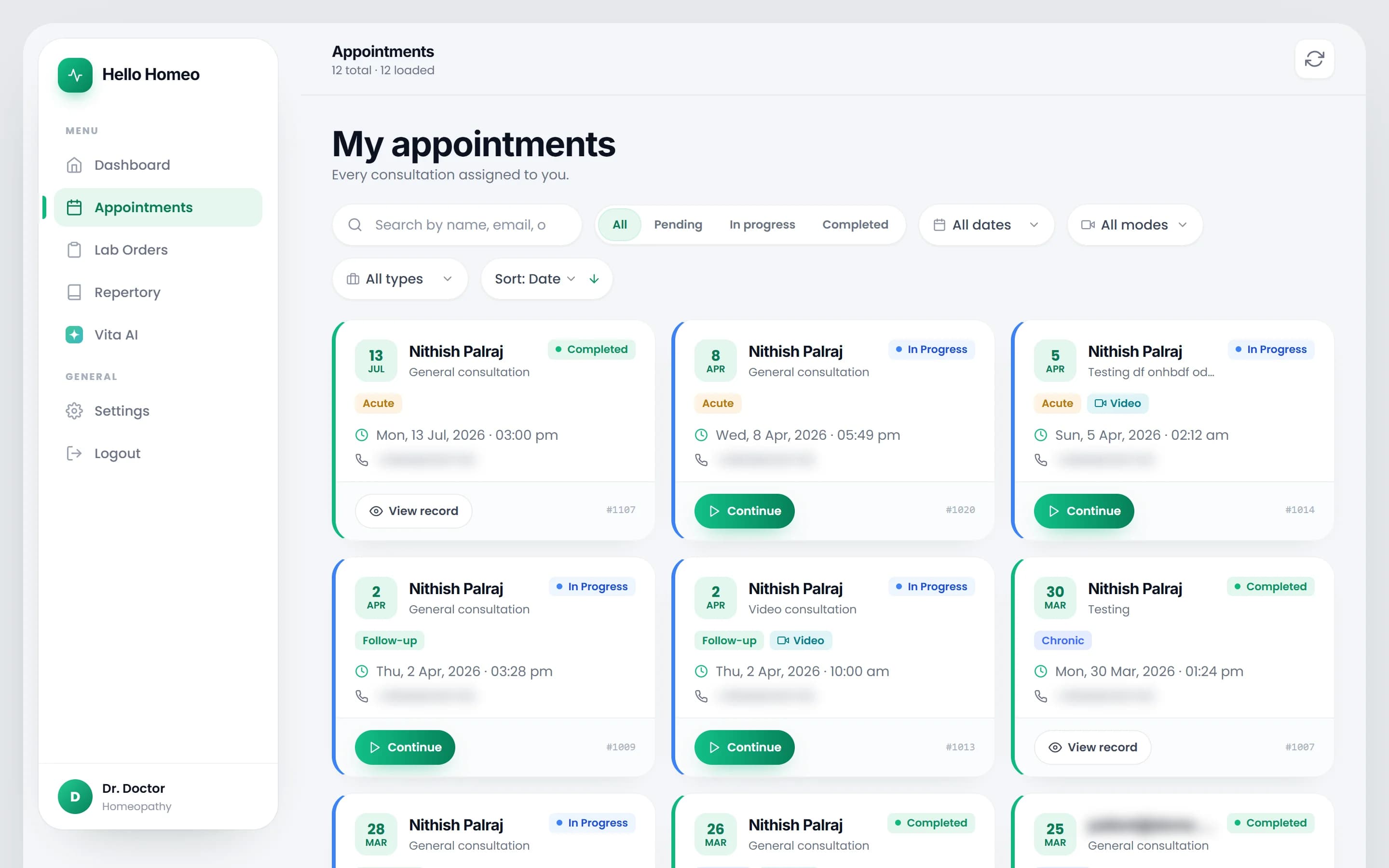1389x868 pixels.
Task: Click phone icon on appointment #1009
Action: tap(362, 696)
